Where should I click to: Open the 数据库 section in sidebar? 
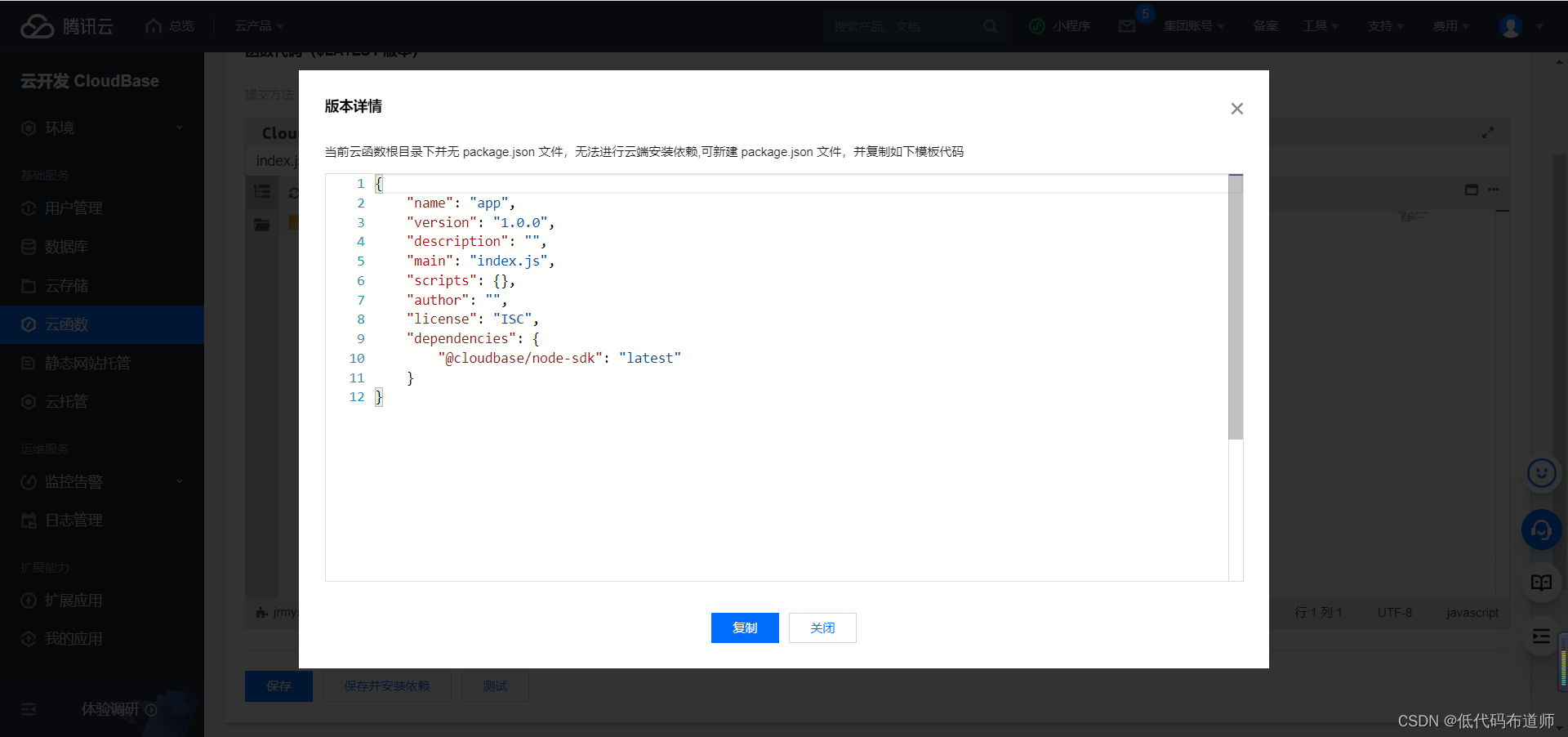(65, 246)
